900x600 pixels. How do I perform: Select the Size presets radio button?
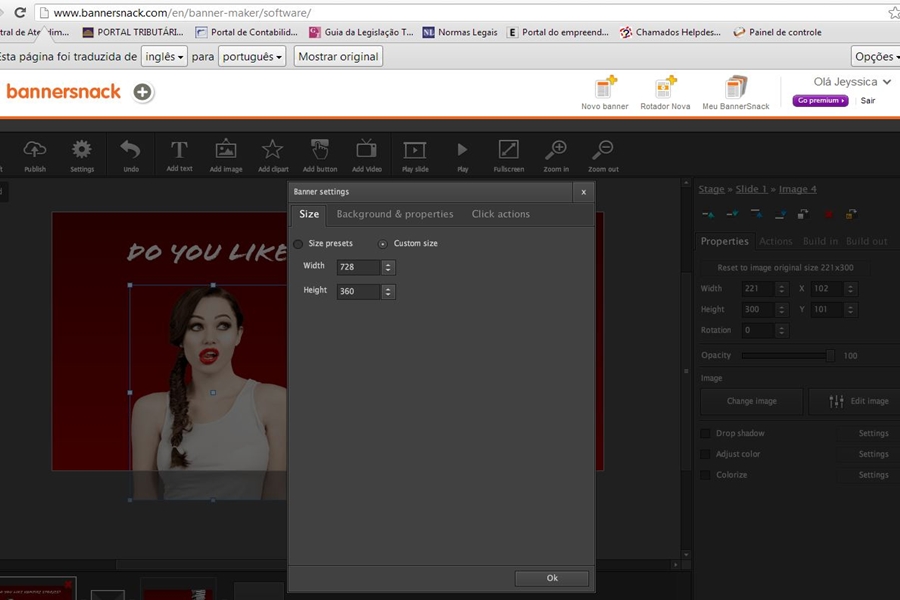pos(298,244)
